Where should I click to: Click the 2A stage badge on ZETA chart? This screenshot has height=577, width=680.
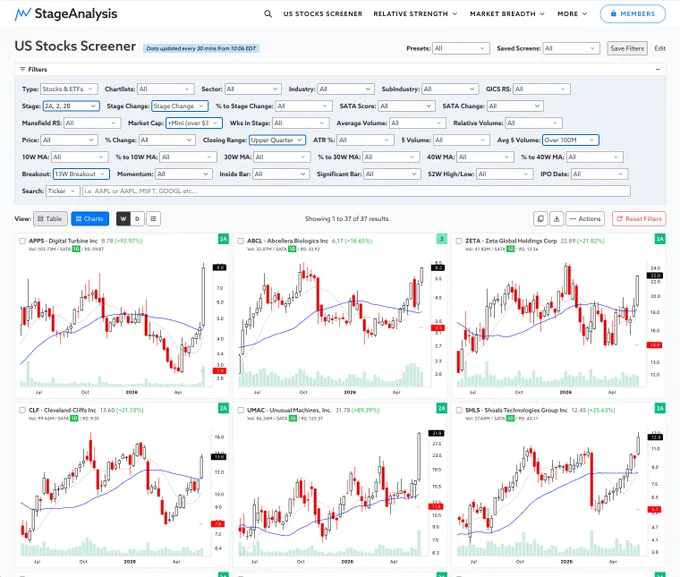pos(660,239)
